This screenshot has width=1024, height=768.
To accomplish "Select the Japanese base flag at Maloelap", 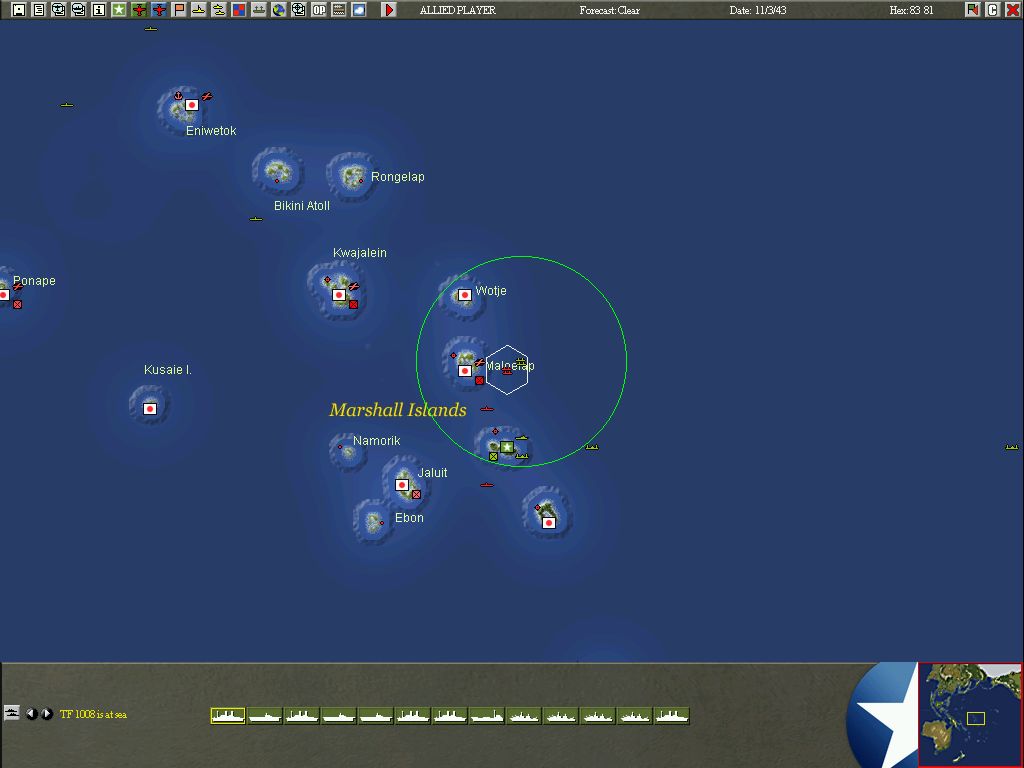I will tap(464, 371).
